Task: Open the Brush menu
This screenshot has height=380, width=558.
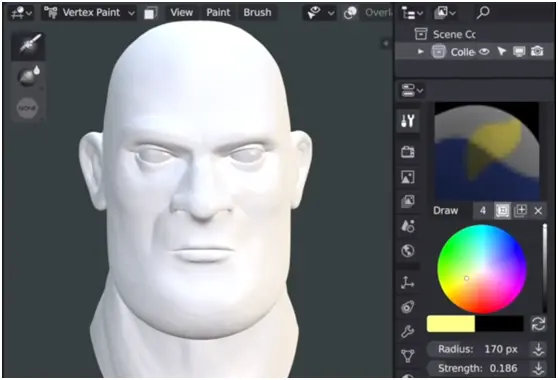Action: [x=257, y=12]
